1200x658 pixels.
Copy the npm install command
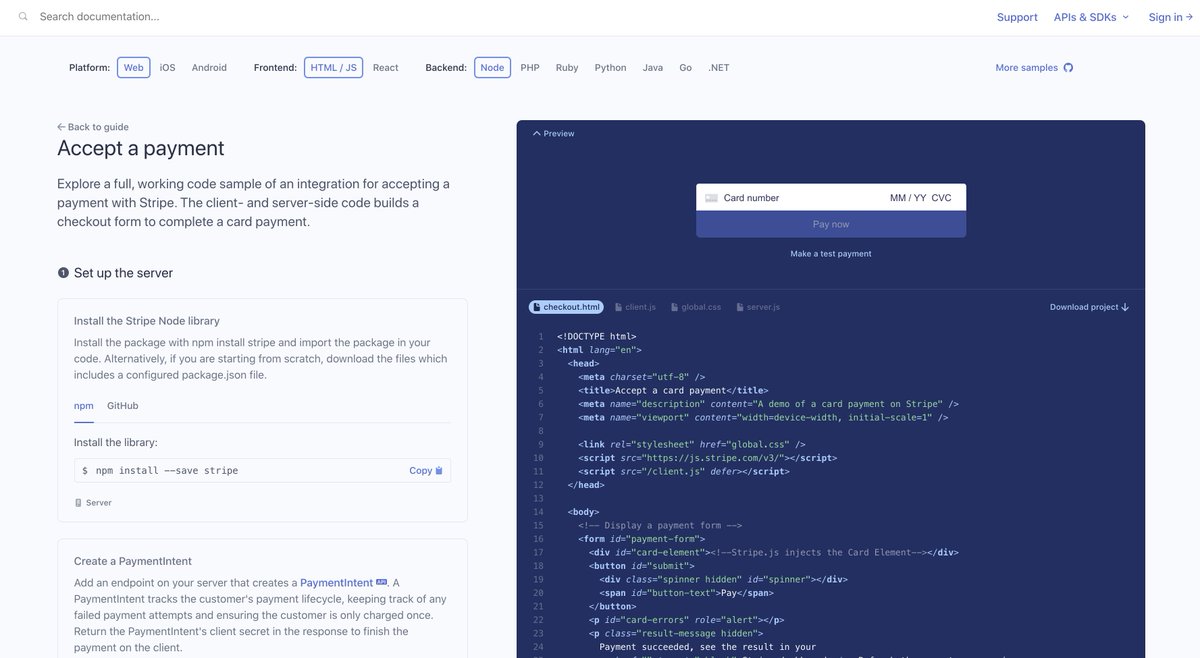426,471
